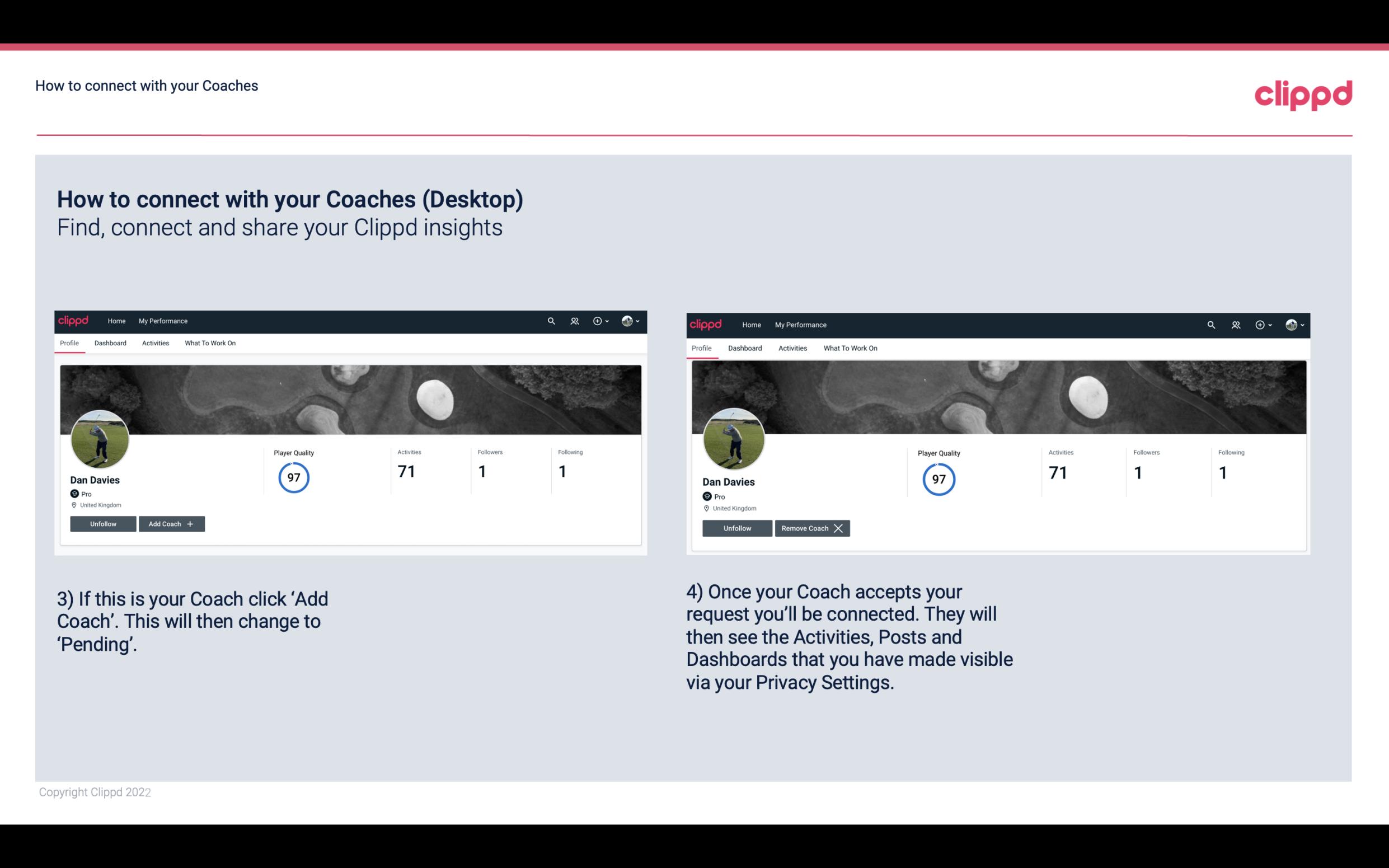Click 'Remove Coach' button on right profile
The width and height of the screenshot is (1389, 868).
[x=812, y=527]
